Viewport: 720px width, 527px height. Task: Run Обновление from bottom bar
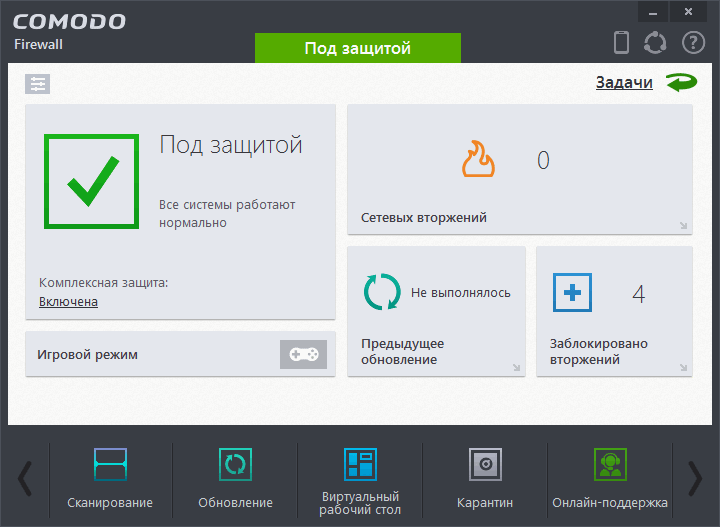235,479
